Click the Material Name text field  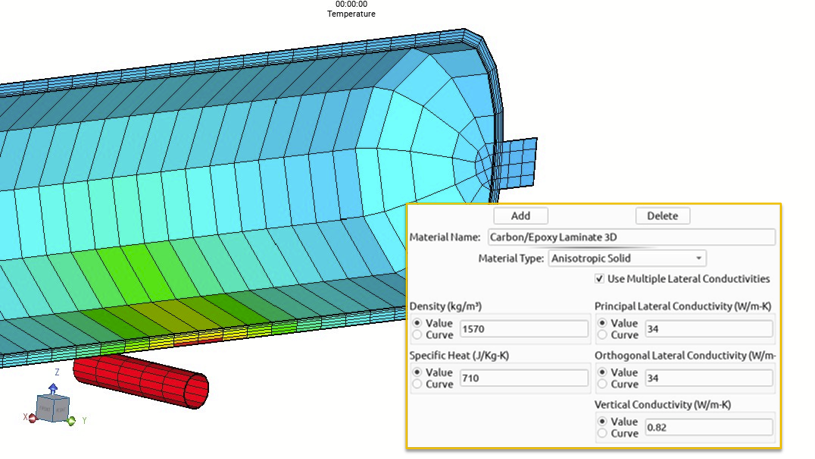(630, 238)
